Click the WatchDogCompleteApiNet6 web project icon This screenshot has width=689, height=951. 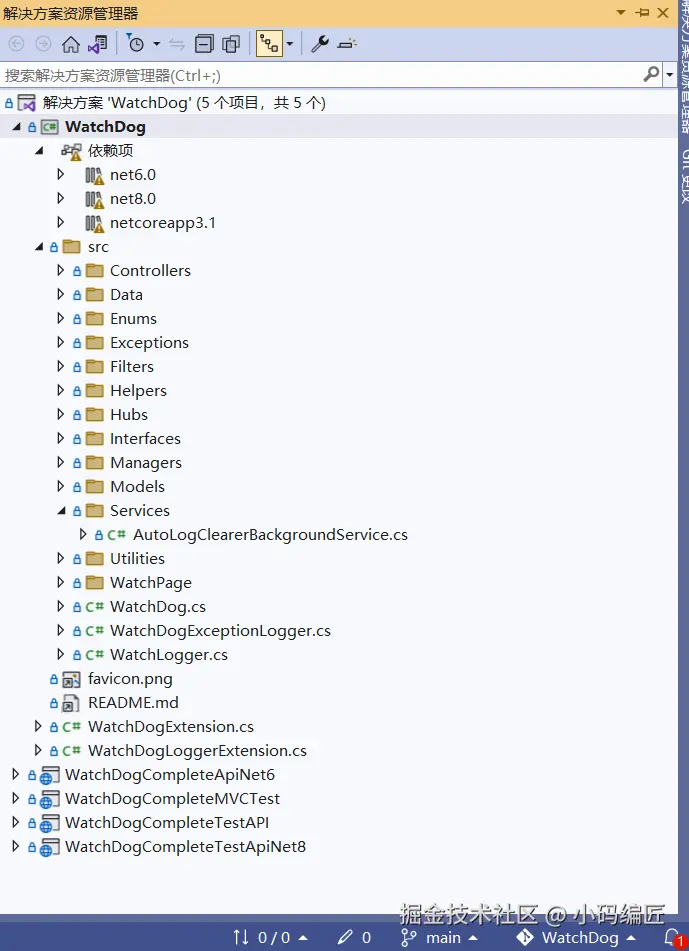pos(49,776)
